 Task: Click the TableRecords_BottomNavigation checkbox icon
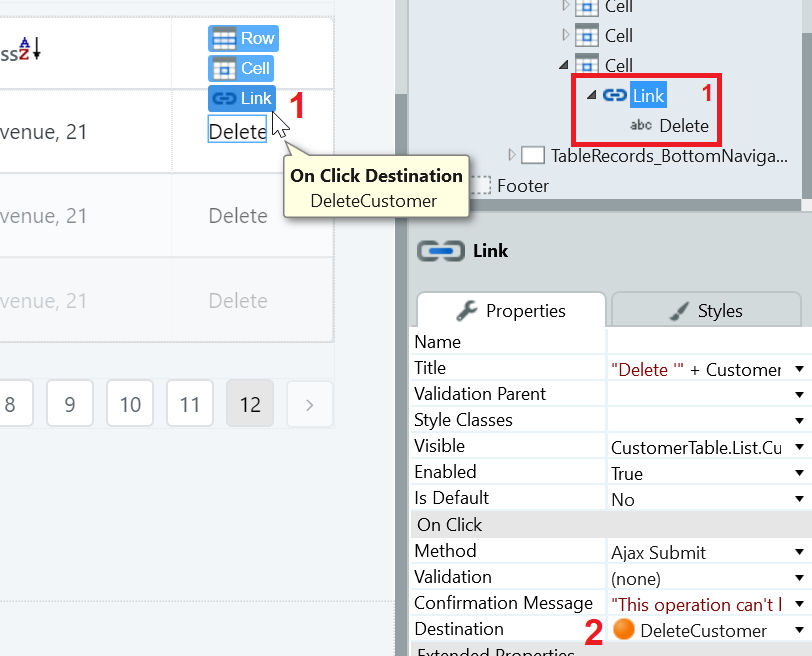532,155
